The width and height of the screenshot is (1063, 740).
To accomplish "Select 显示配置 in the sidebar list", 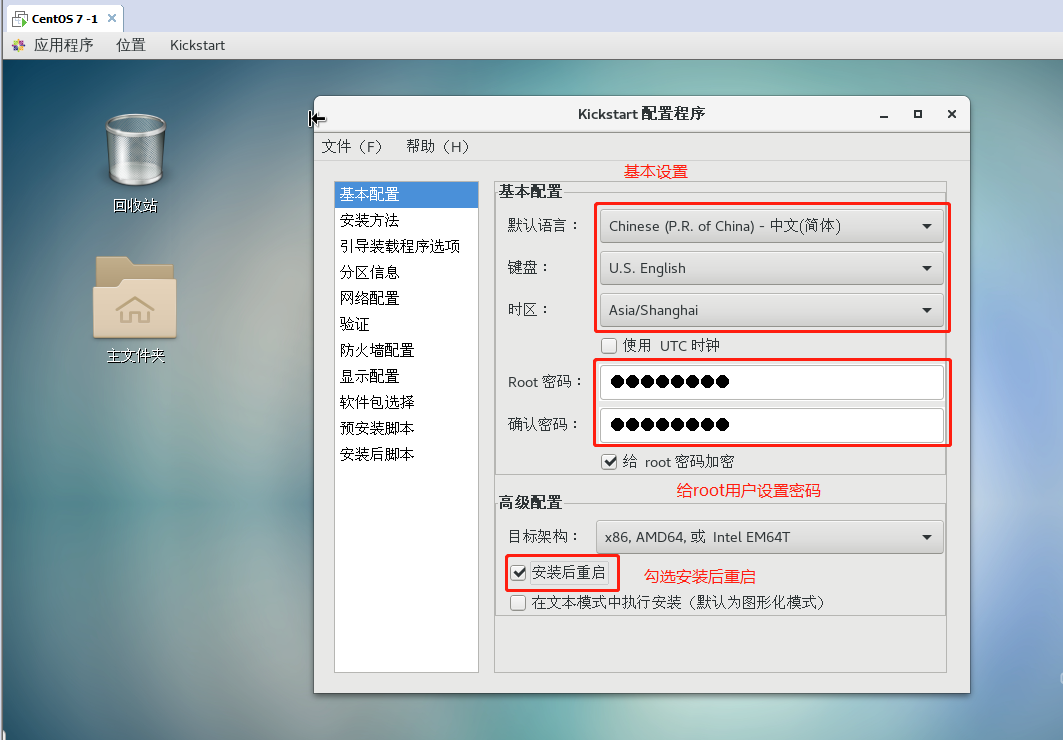I will coord(406,376).
